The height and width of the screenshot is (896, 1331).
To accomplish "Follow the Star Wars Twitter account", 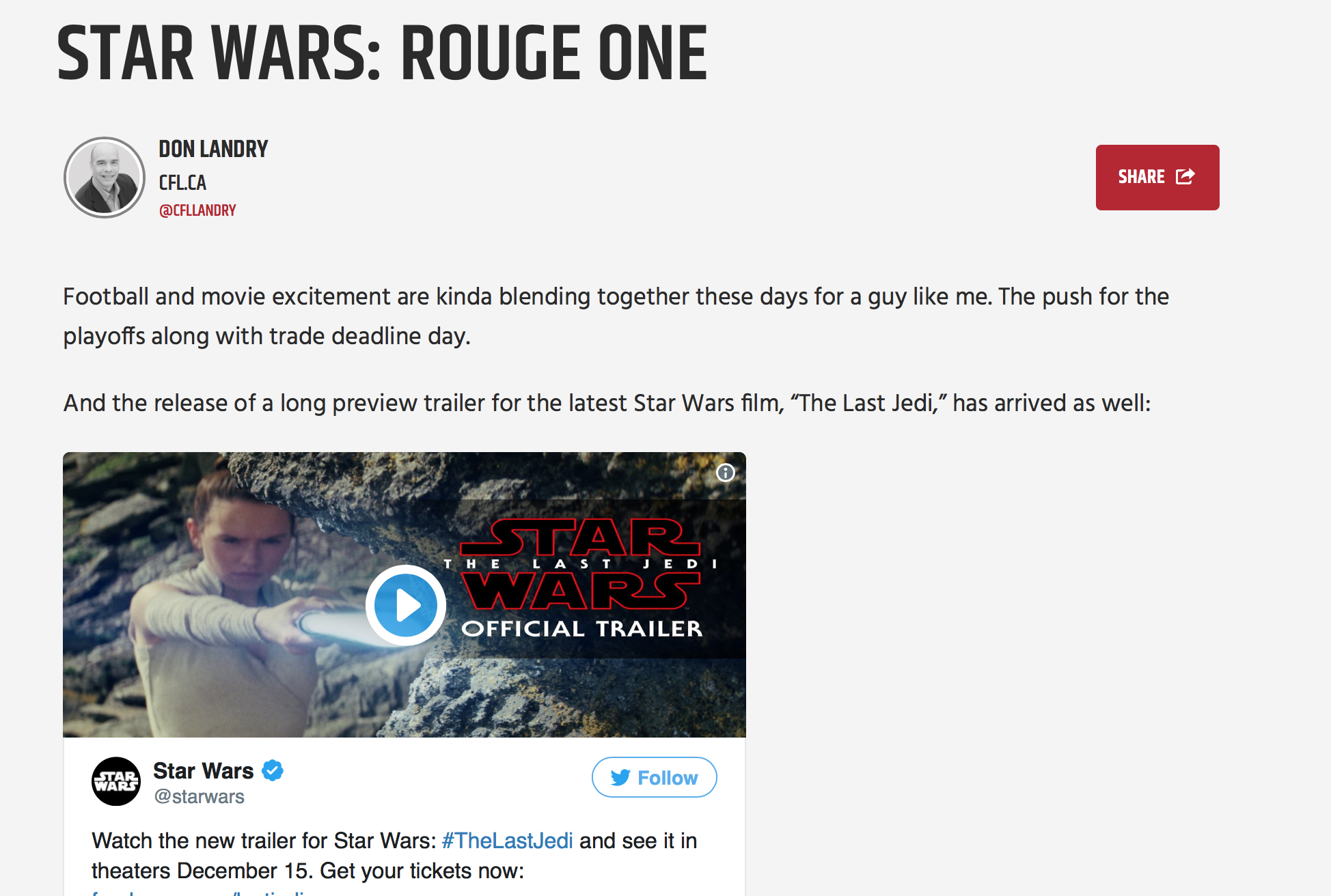I will [654, 777].
